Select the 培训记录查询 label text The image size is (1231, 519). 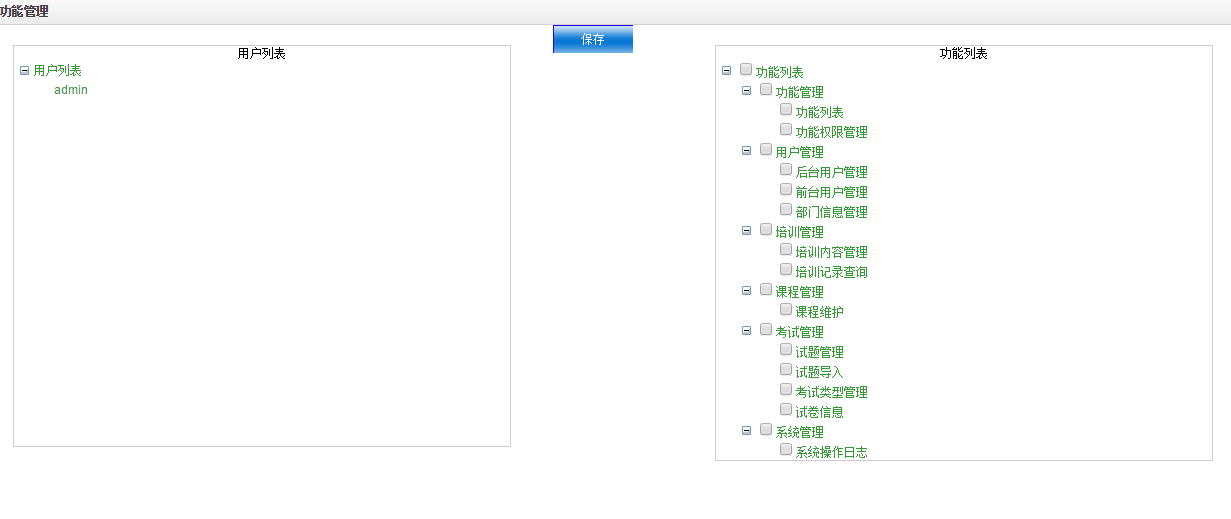pyautogui.click(x=832, y=272)
